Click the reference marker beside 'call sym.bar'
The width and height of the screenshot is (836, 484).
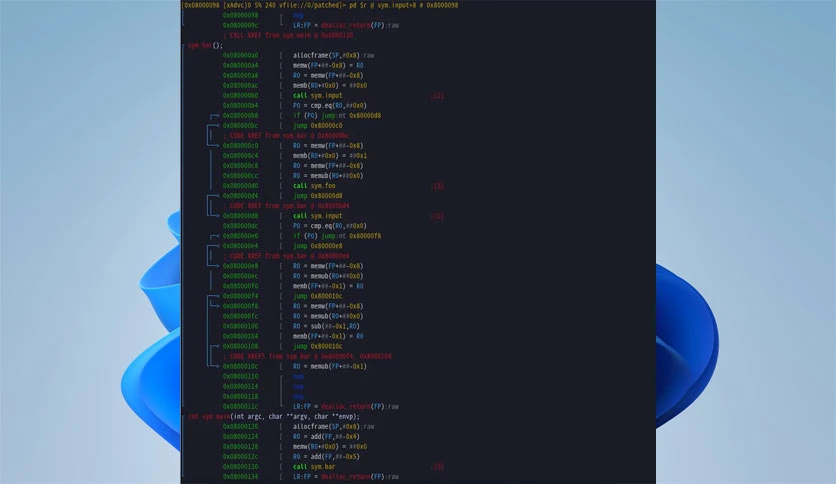tap(437, 467)
